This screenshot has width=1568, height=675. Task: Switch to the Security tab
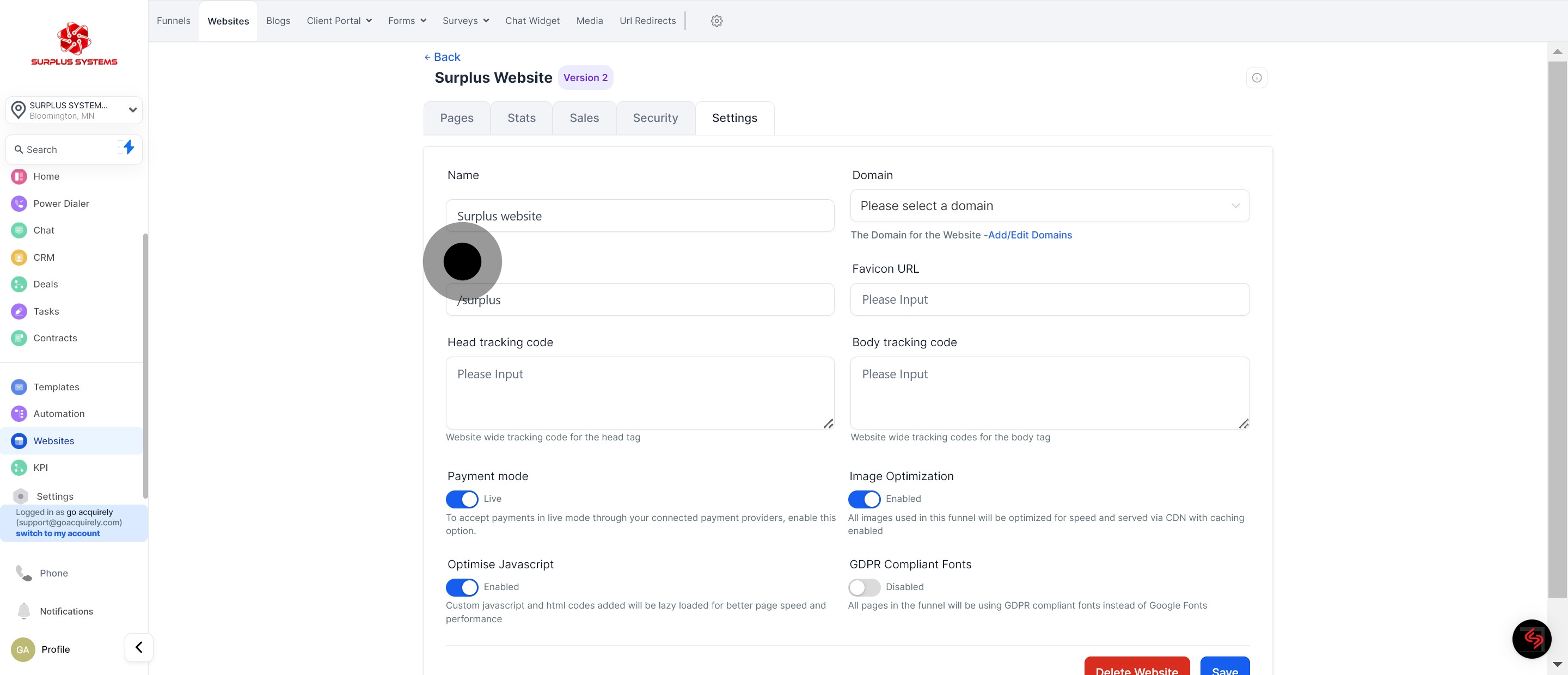(655, 118)
